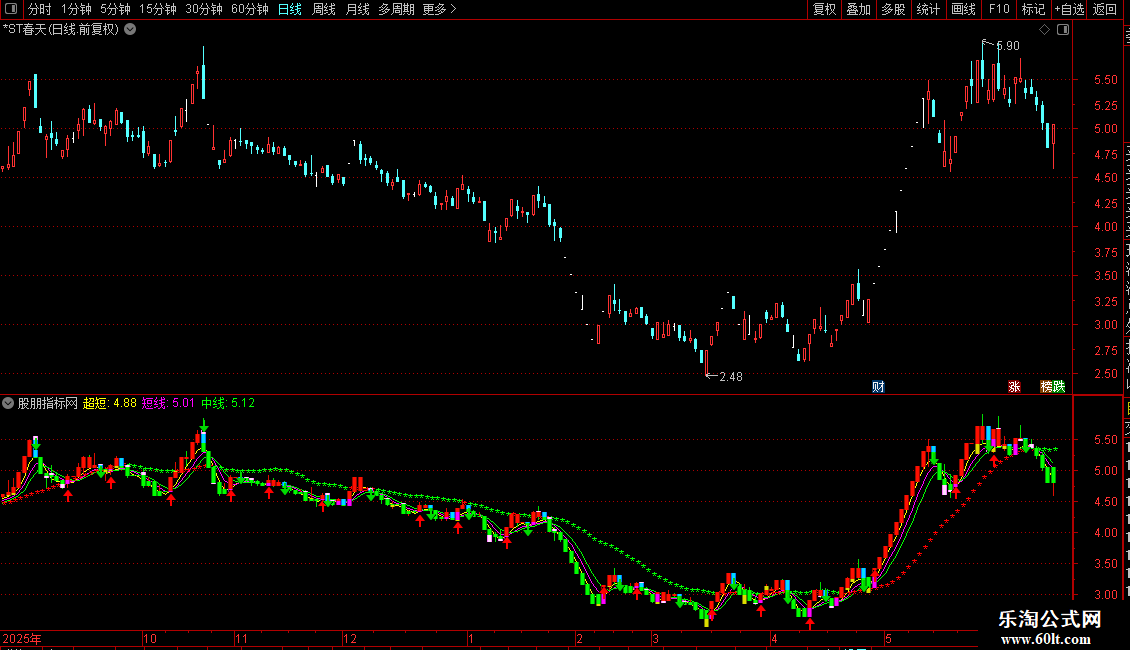Click the 统计 statistics button
This screenshot has height=650, width=1130.
click(928, 9)
